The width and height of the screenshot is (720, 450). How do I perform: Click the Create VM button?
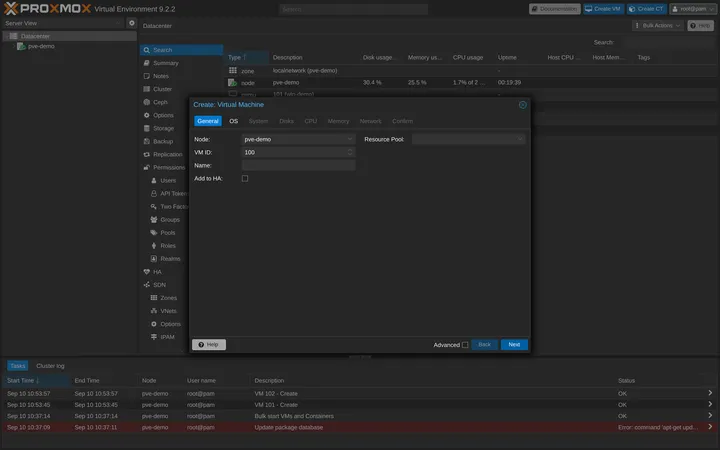tap(603, 9)
